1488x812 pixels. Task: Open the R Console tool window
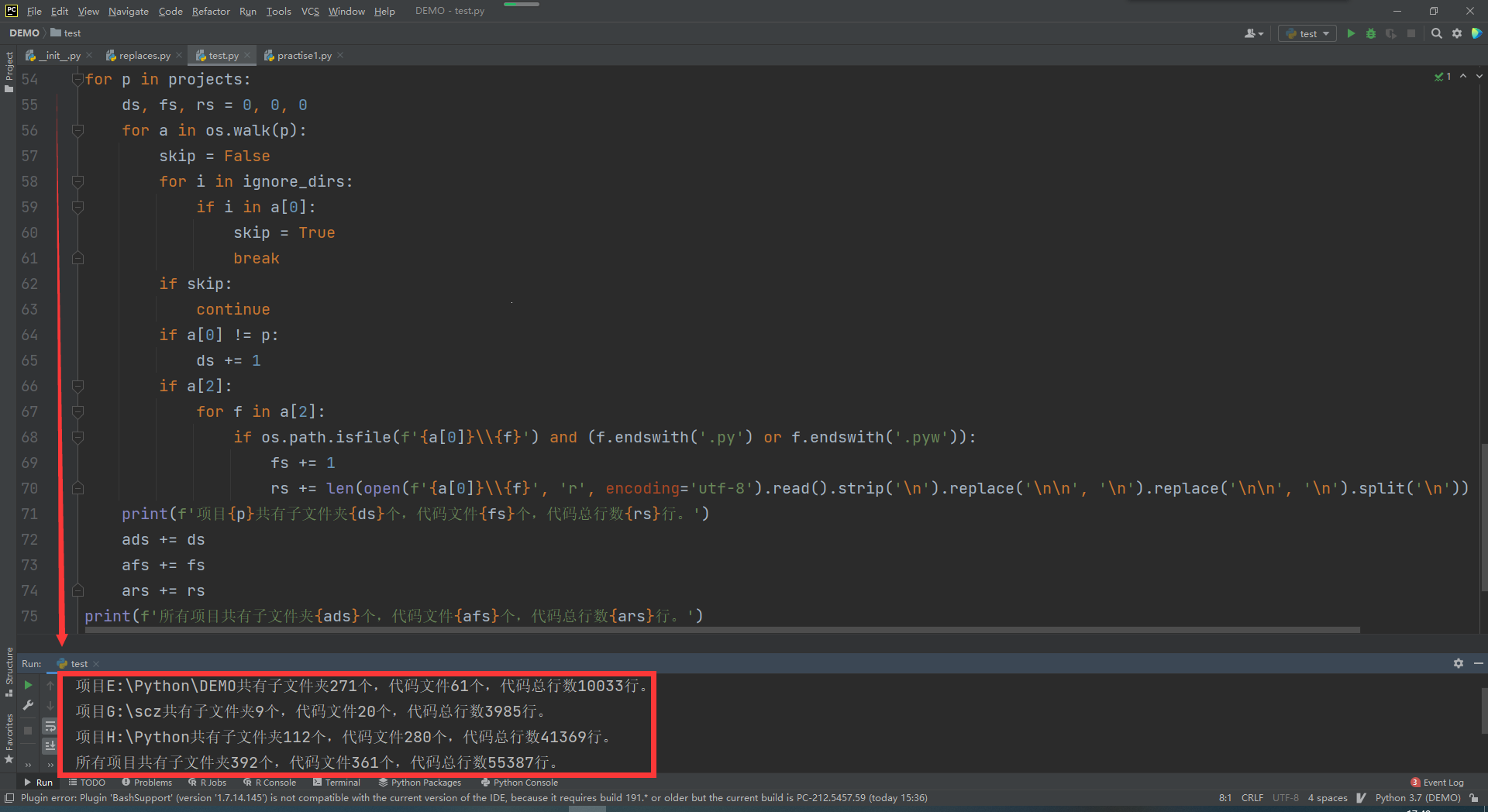coord(269,783)
